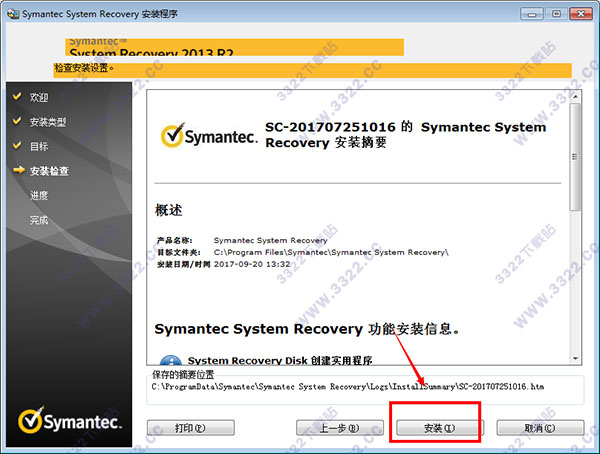The image size is (600, 454).
Task: Click the checkmark beside 安装类型 step
Action: point(17,121)
